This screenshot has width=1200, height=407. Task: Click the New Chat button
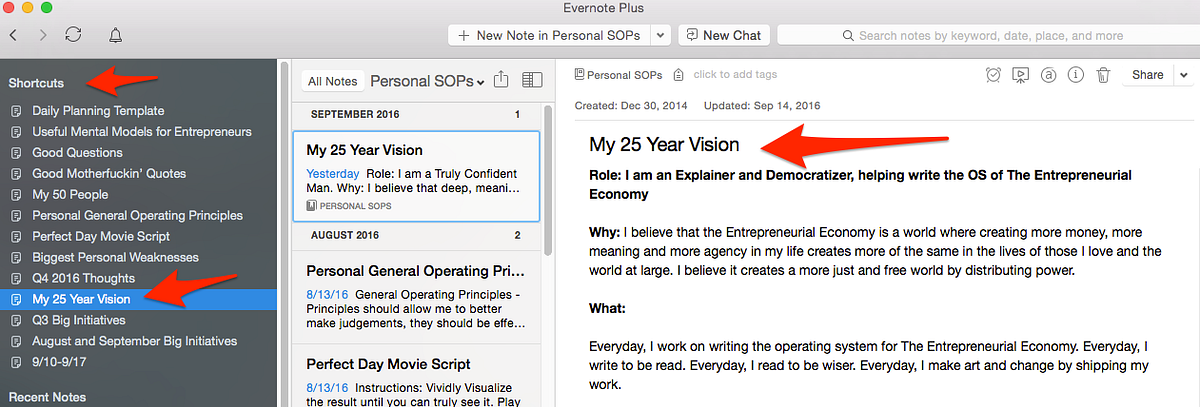(x=724, y=35)
